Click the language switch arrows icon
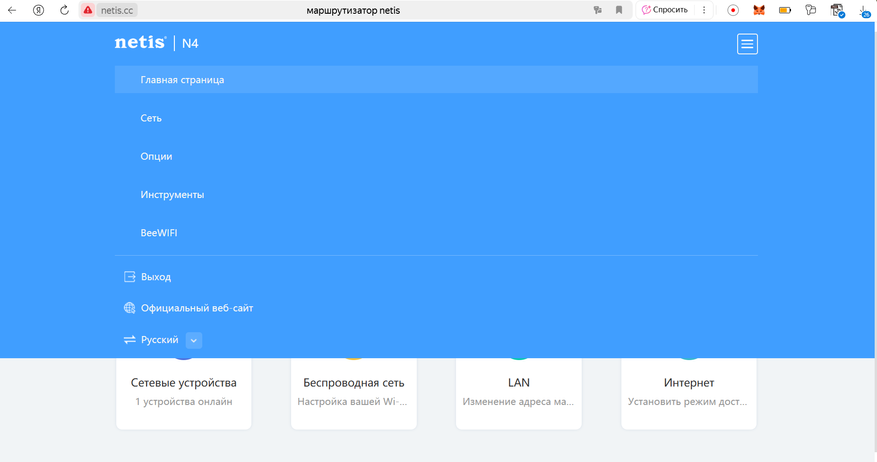 (x=129, y=340)
